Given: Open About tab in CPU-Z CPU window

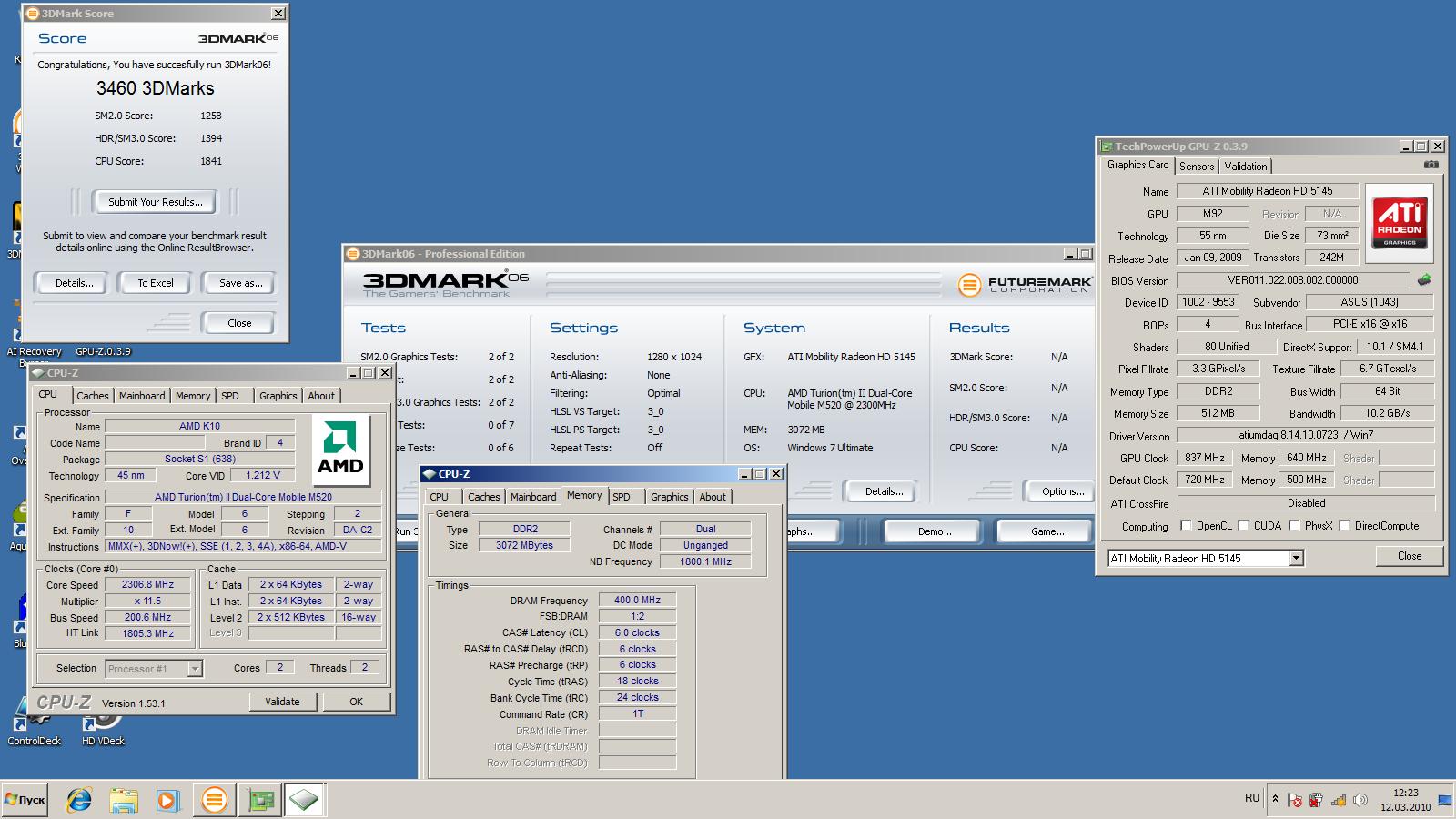Looking at the screenshot, I should [321, 396].
